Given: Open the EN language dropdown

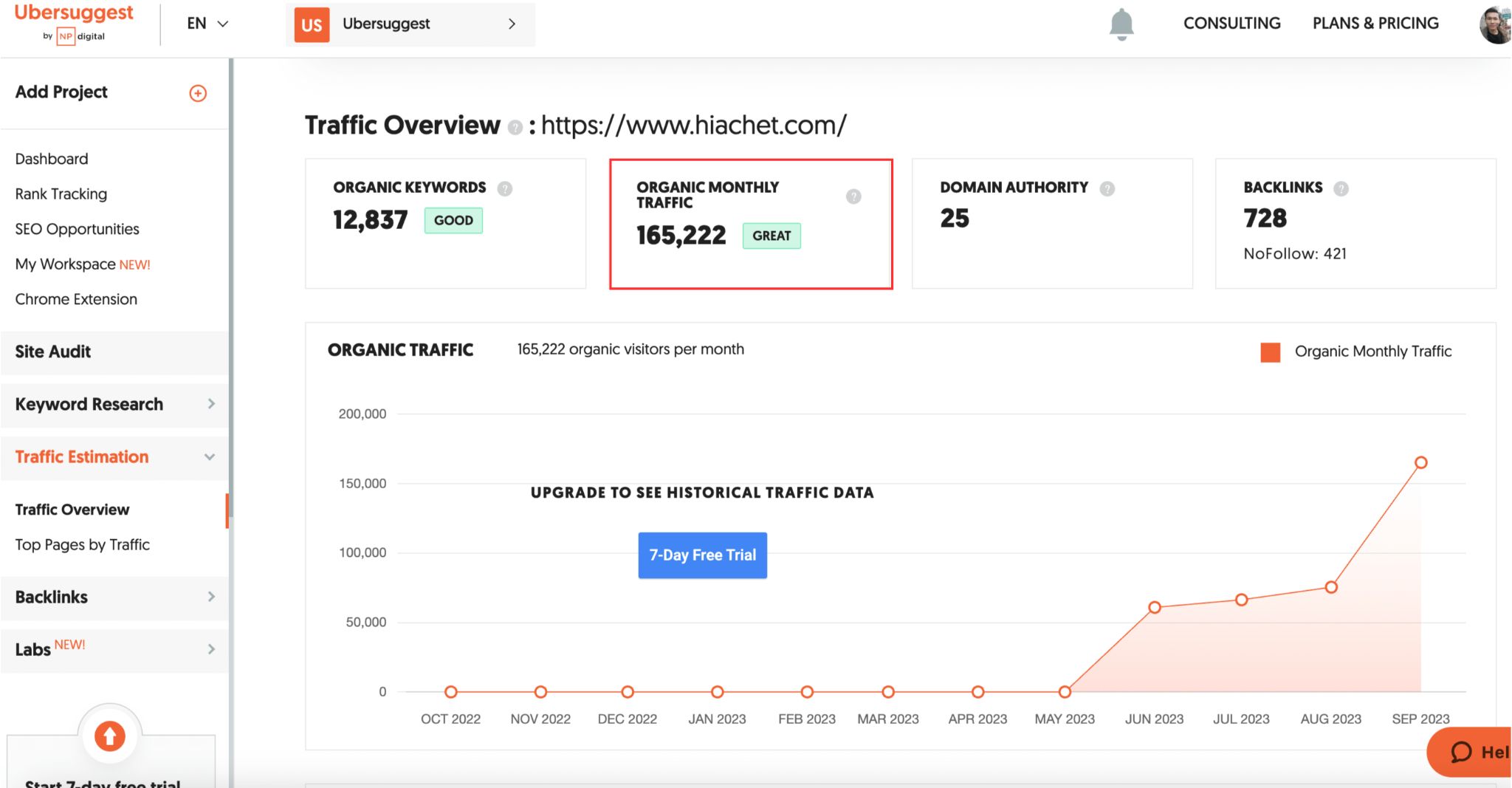Looking at the screenshot, I should 207,24.
